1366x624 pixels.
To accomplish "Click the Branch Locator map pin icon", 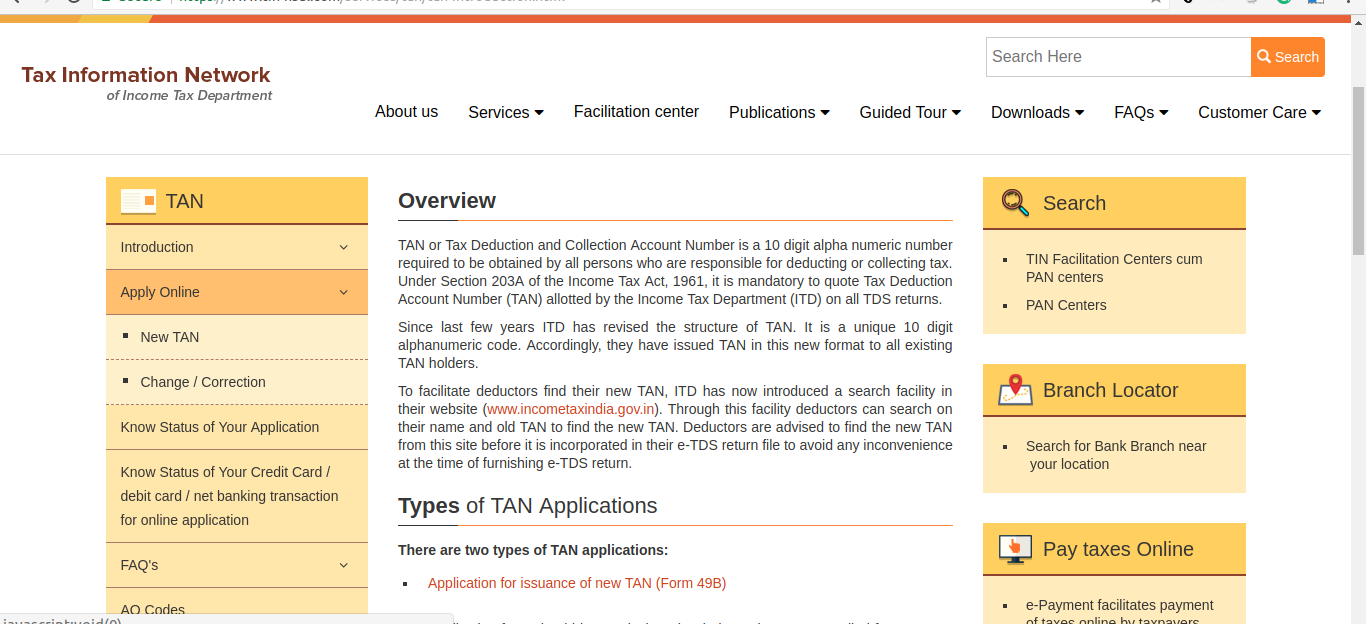I will click(1015, 390).
